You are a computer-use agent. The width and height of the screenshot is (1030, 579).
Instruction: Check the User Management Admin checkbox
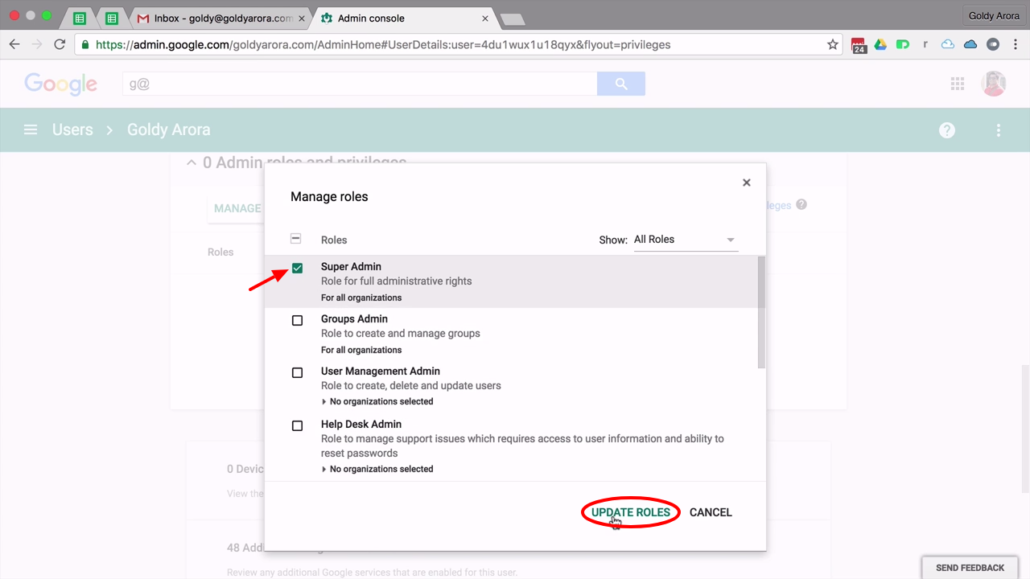coord(298,373)
